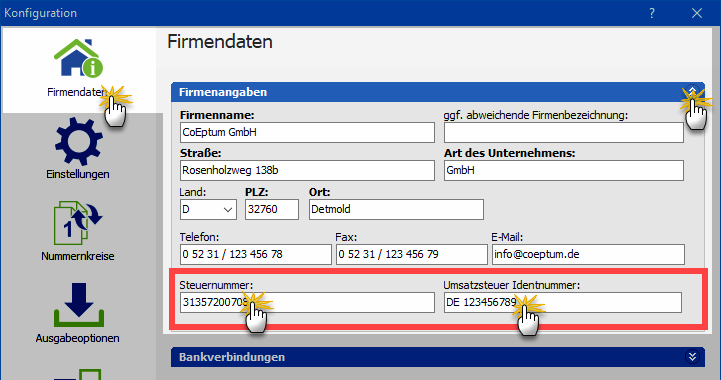This screenshot has width=721, height=380.
Task: Expand the Bankverbindungen section
Action: (x=692, y=357)
